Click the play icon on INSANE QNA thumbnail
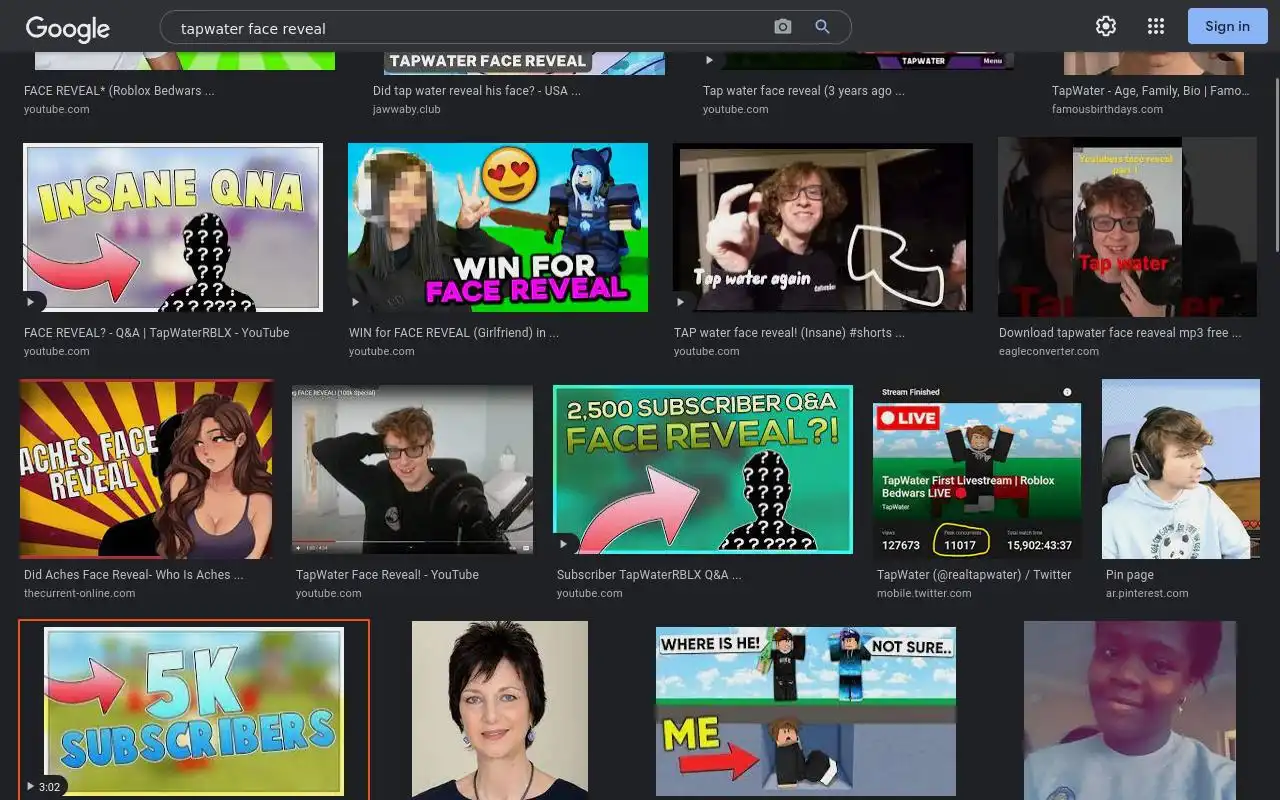1280x800 pixels. (32, 302)
